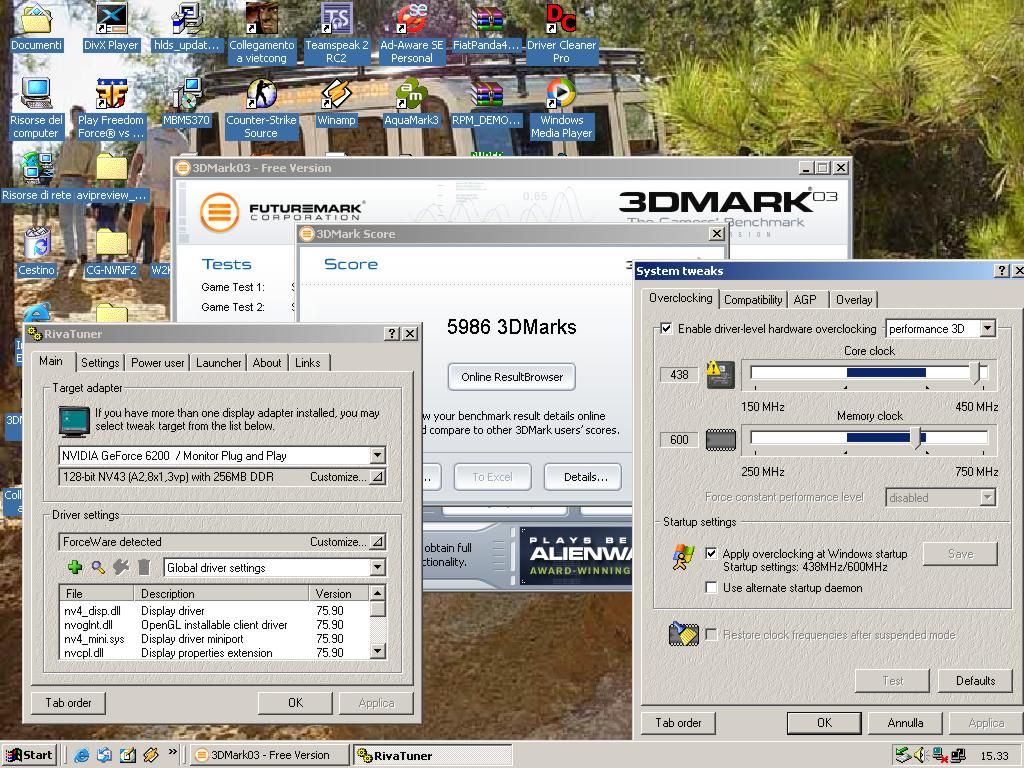This screenshot has width=1024, height=768.
Task: Toggle Apply overclocking at Windows startup
Action: click(711, 553)
